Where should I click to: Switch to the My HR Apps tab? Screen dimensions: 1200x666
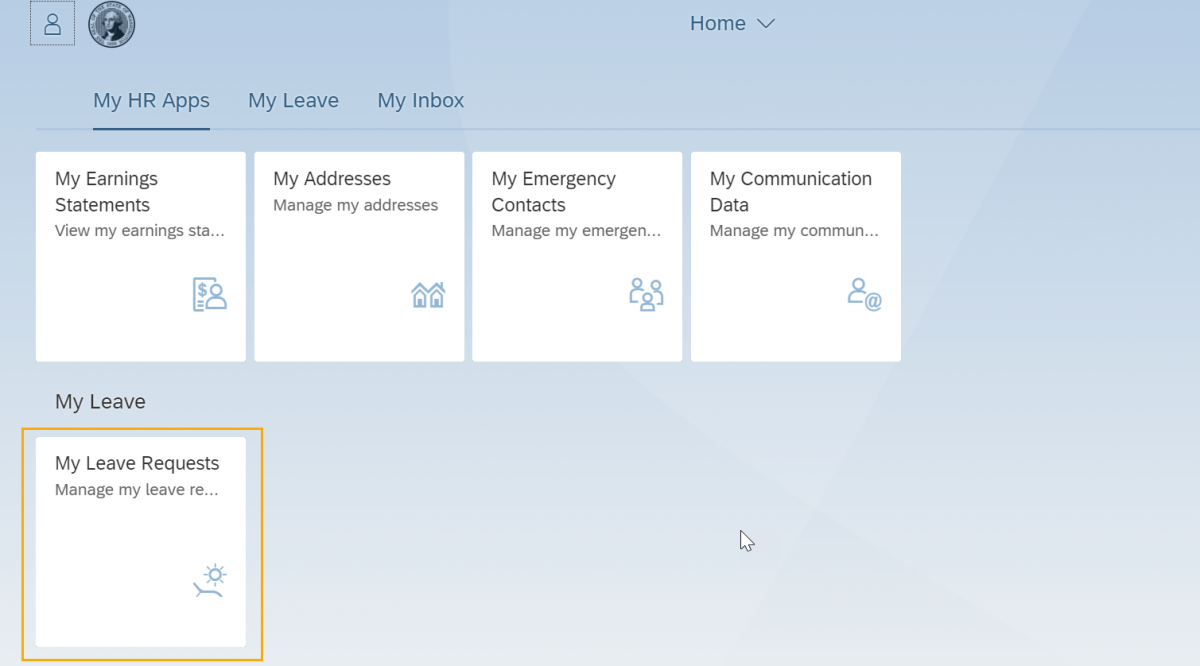[151, 101]
